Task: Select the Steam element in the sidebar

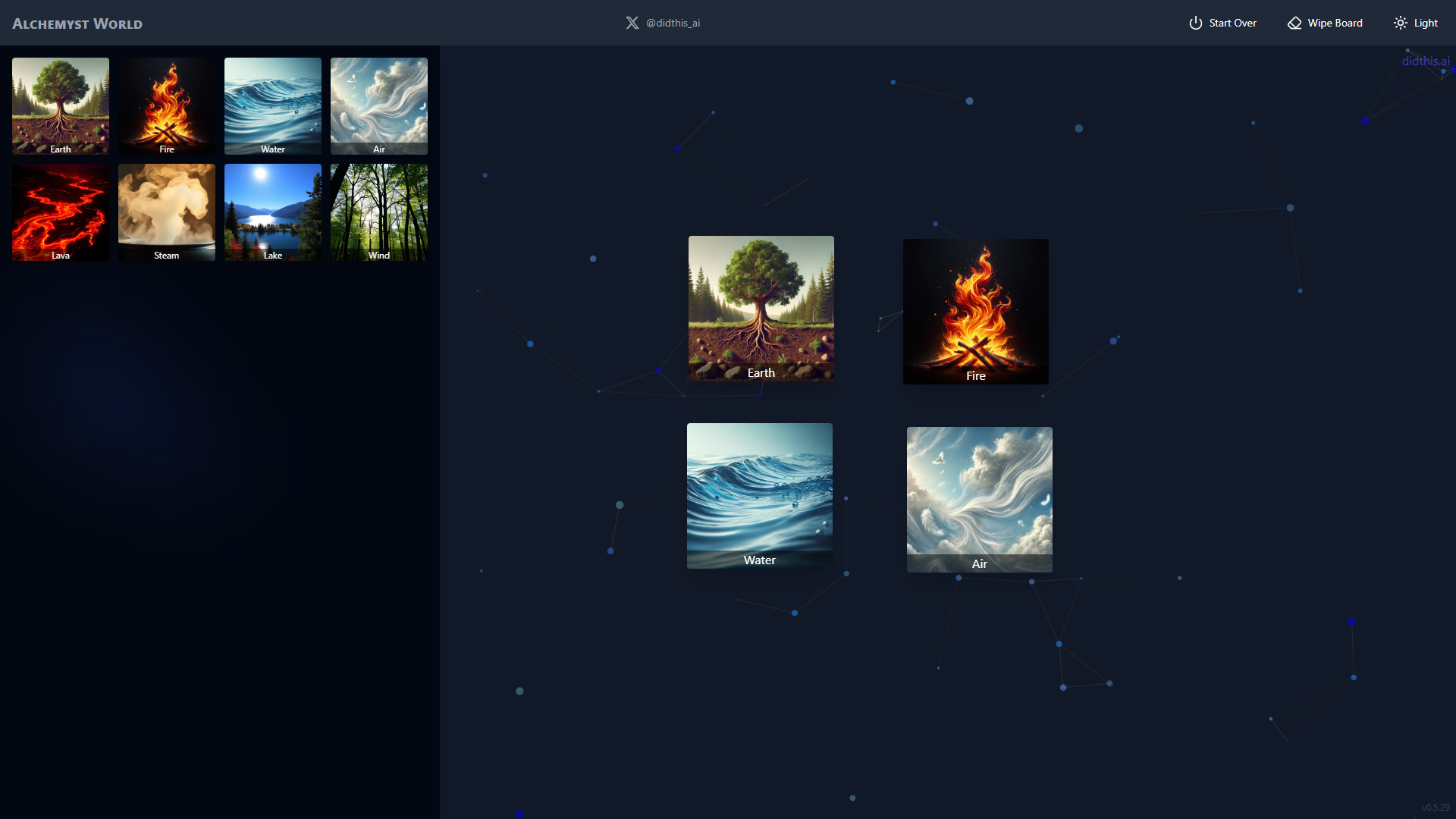Action: click(x=167, y=212)
